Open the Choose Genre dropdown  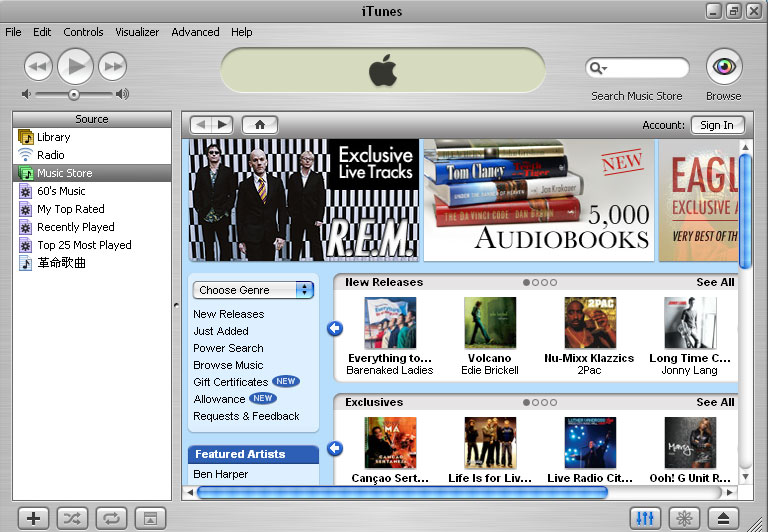click(x=253, y=290)
